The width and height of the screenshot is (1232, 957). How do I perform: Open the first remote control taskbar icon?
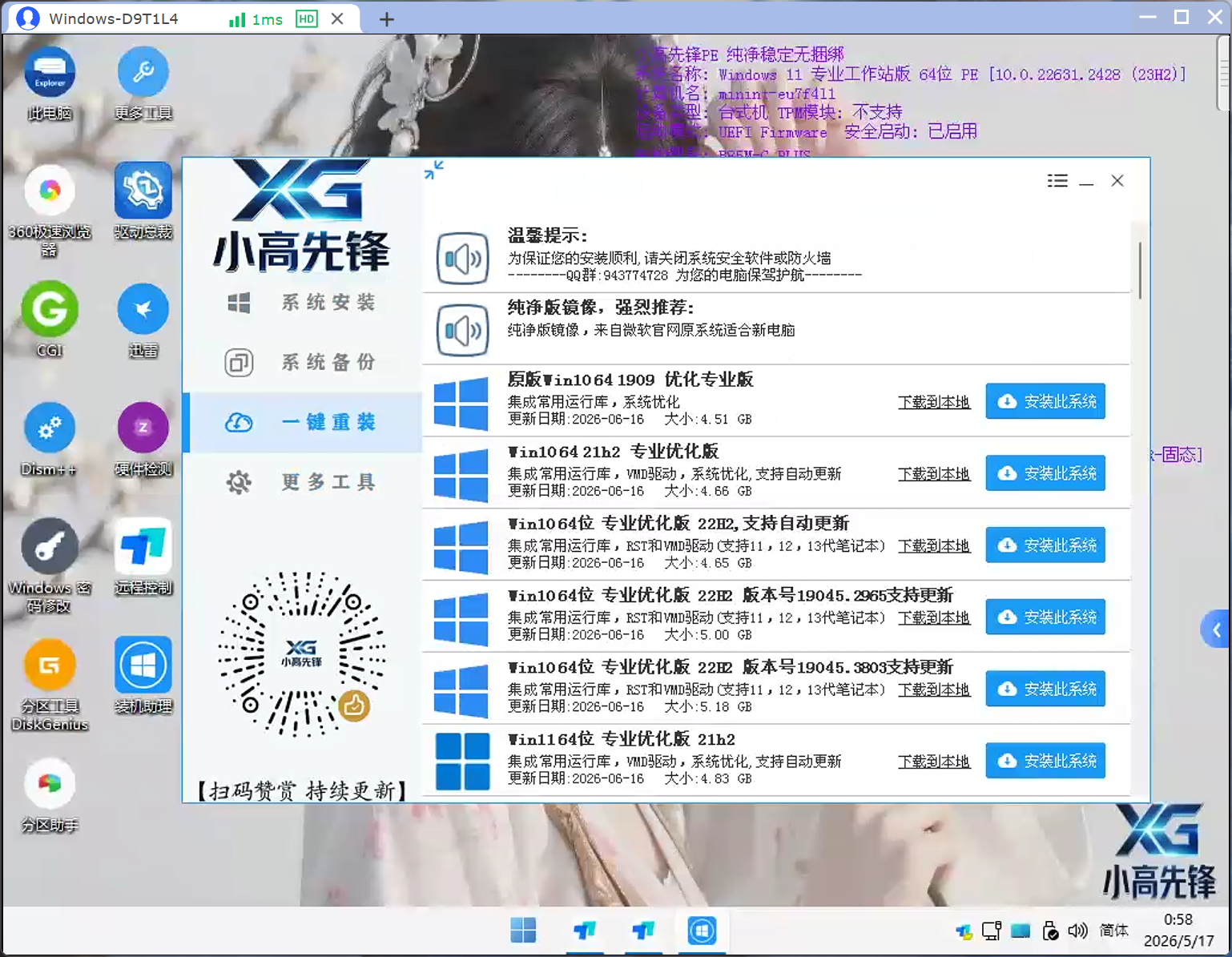[x=585, y=931]
